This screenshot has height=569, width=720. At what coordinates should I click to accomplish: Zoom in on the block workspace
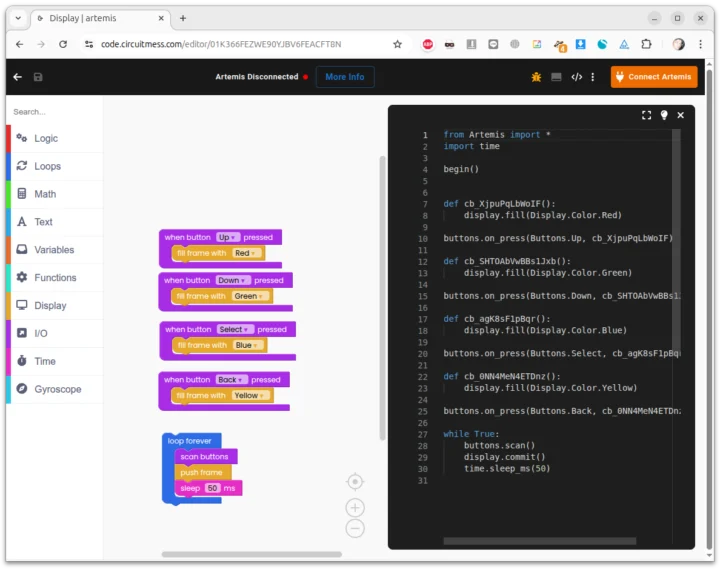coord(355,508)
